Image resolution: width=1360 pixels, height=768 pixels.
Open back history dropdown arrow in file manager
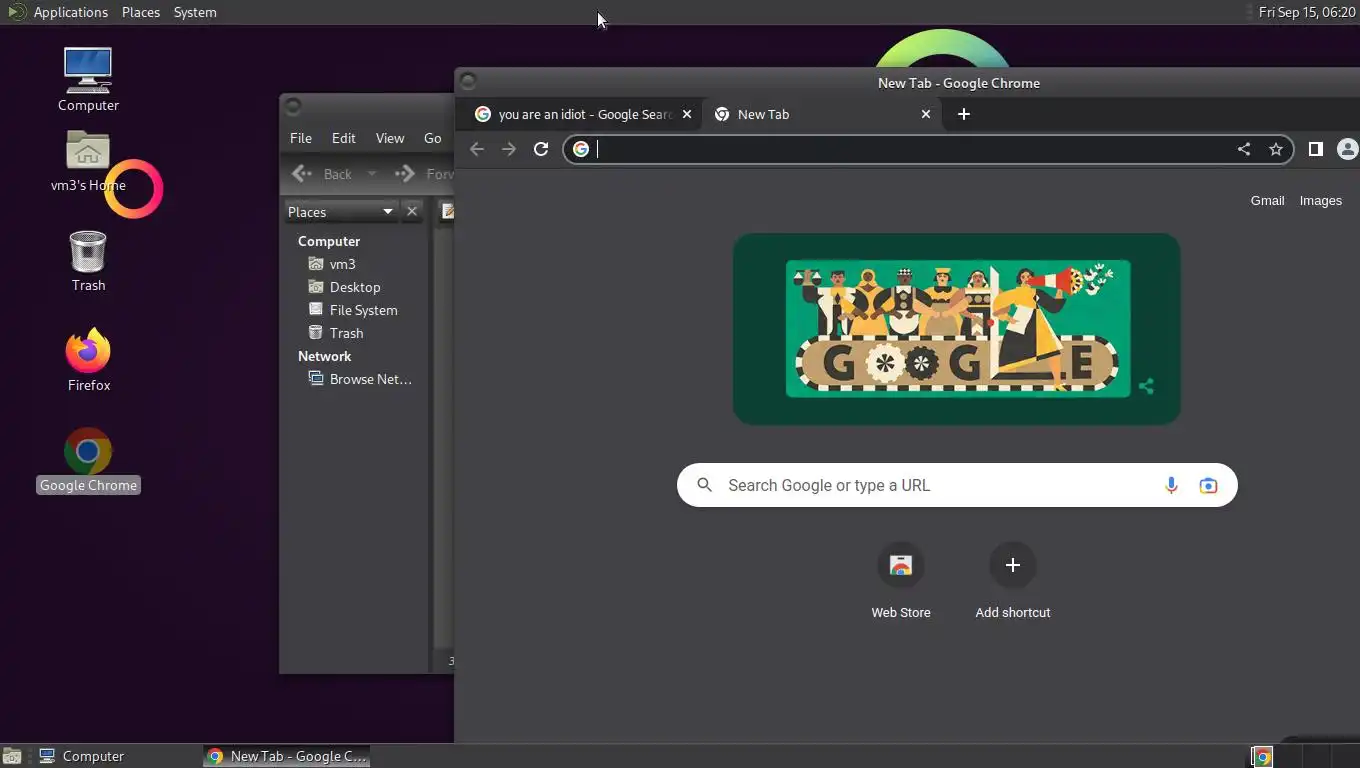tap(372, 174)
